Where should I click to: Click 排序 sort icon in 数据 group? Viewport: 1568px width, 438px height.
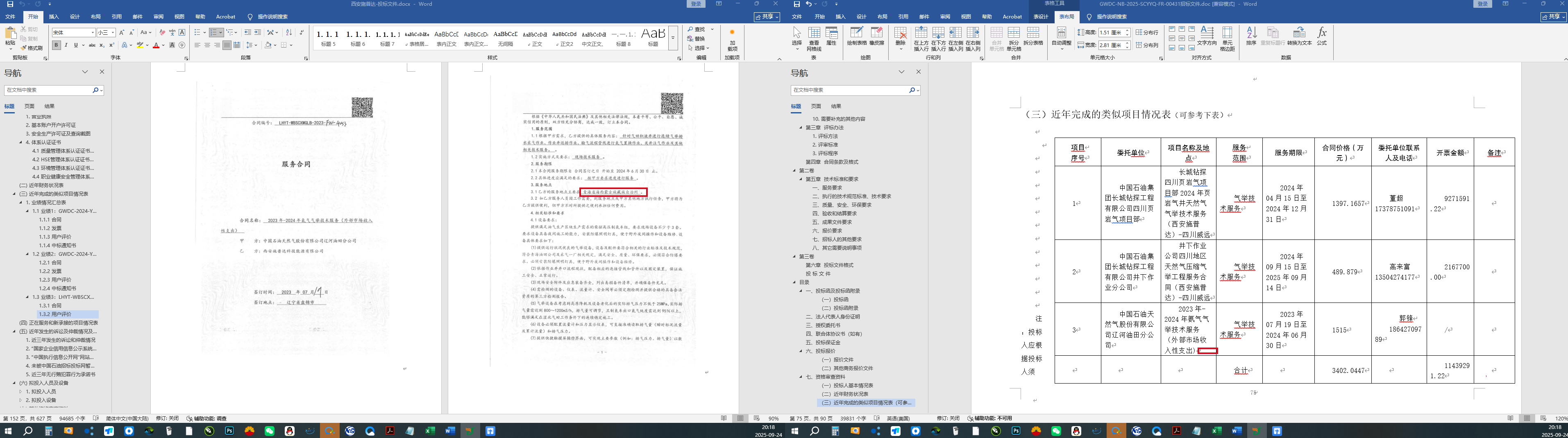point(1251,36)
